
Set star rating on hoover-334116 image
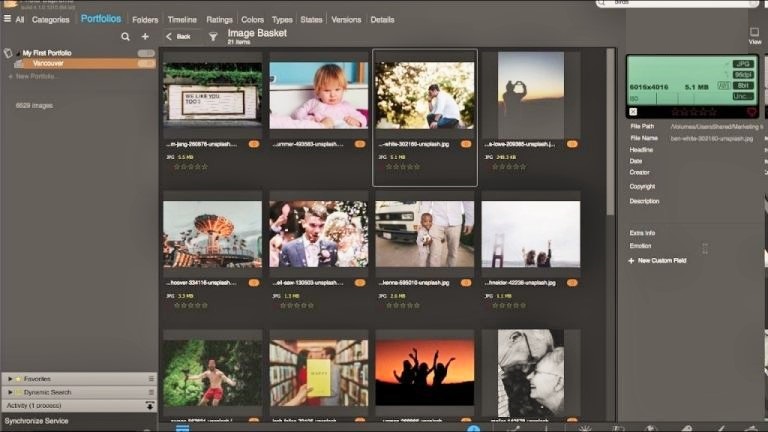(191, 306)
